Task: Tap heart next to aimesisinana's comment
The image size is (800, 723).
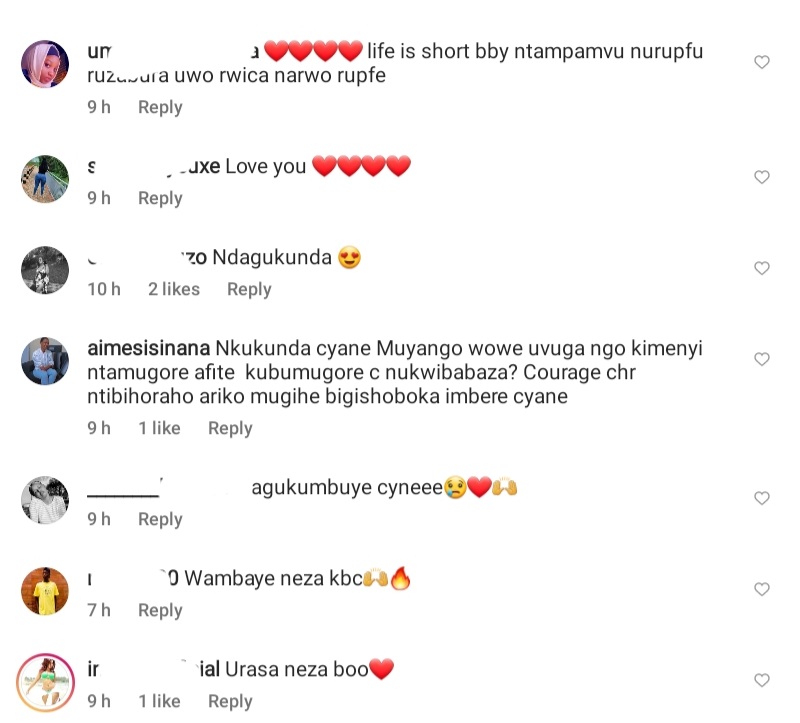Action: pyautogui.click(x=761, y=359)
